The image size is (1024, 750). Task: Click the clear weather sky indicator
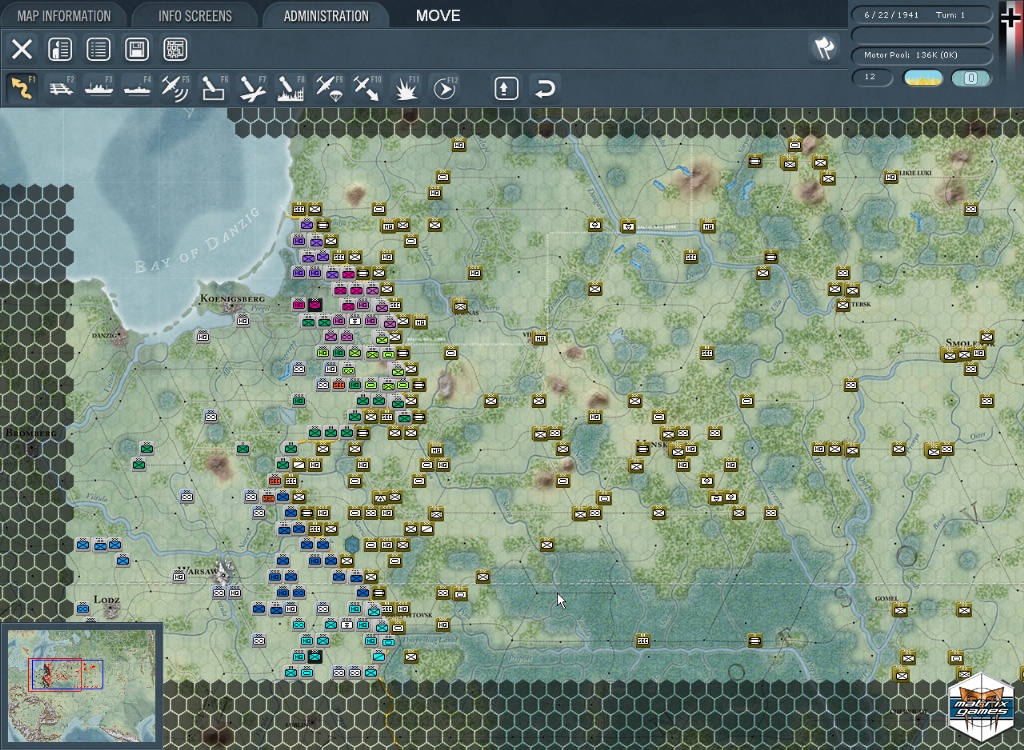pyautogui.click(x=923, y=78)
